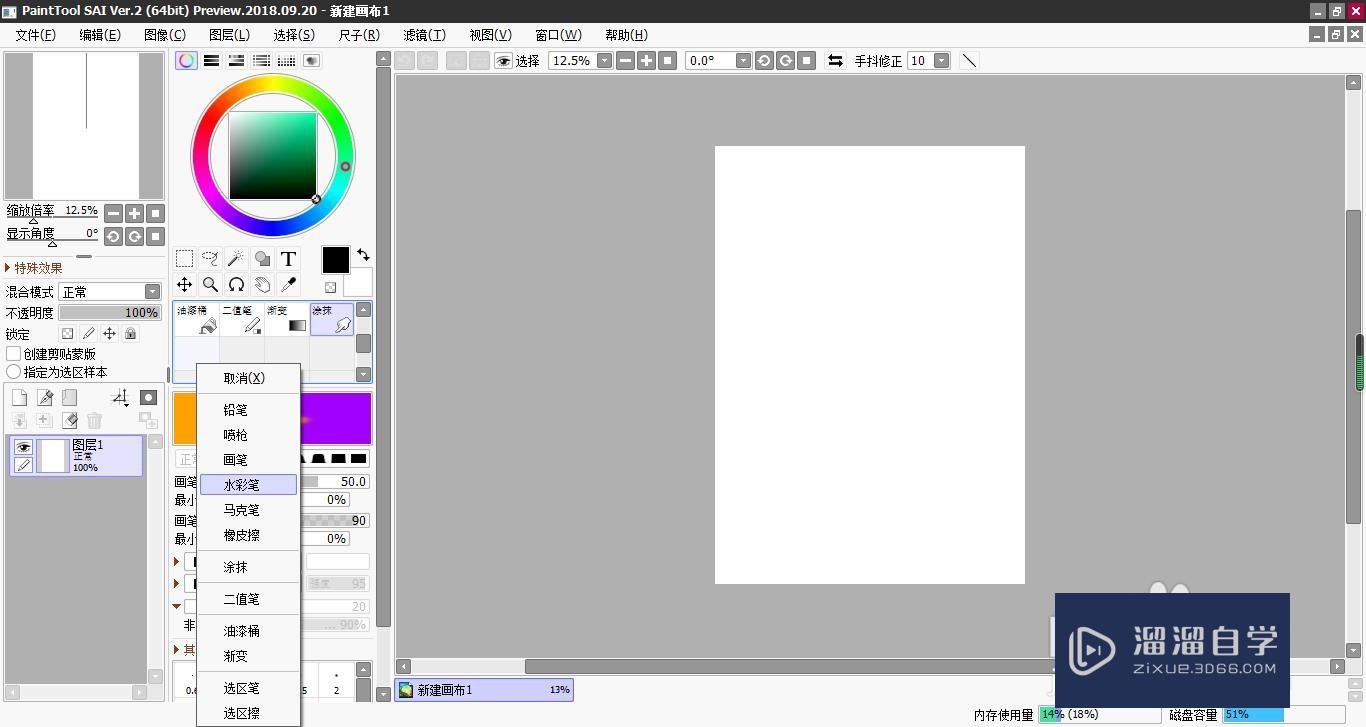Choose 橡皮擦 from context menu
Screen dimensions: 1366x727
point(248,535)
